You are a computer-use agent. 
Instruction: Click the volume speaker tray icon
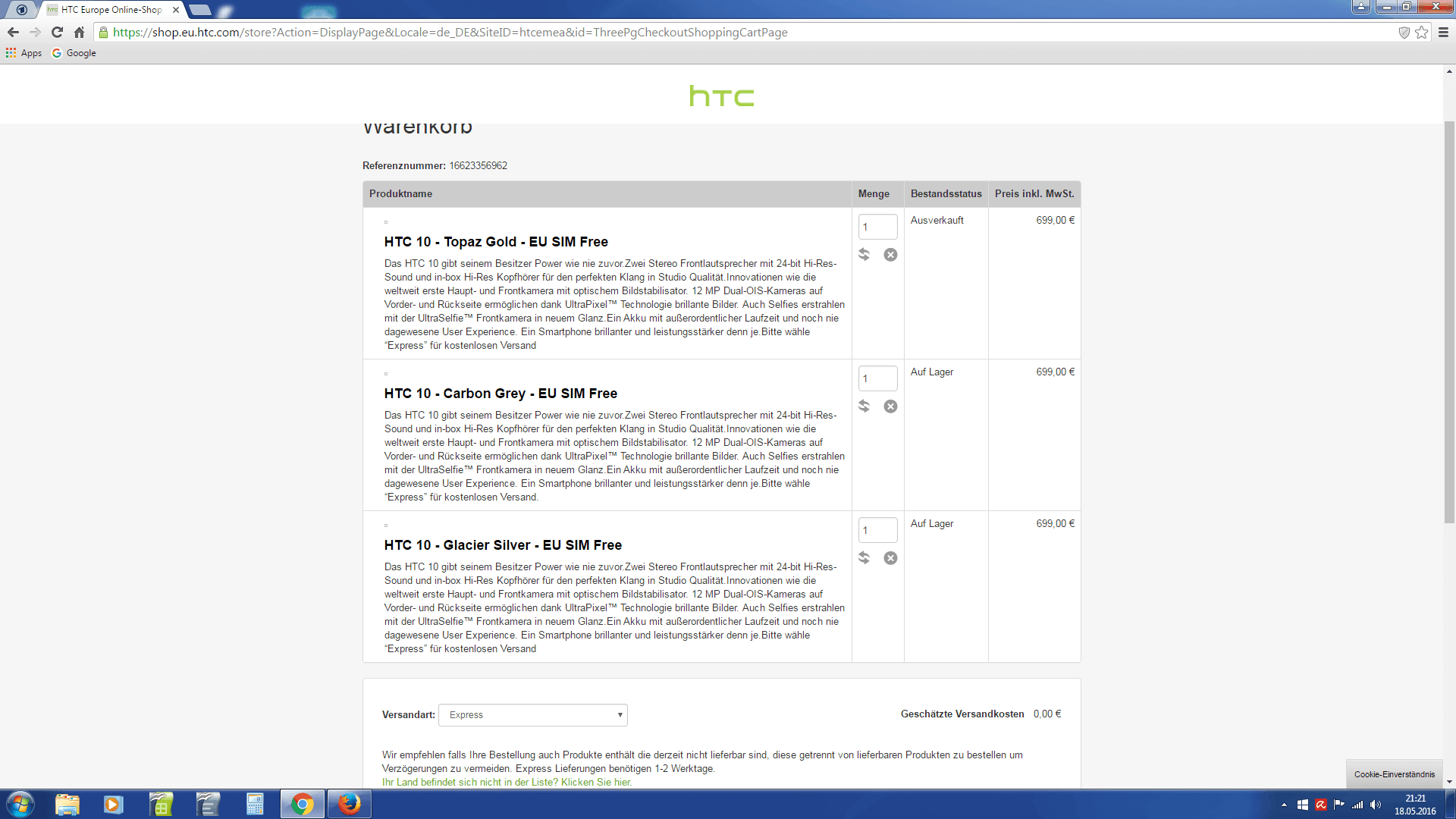coord(1376,805)
